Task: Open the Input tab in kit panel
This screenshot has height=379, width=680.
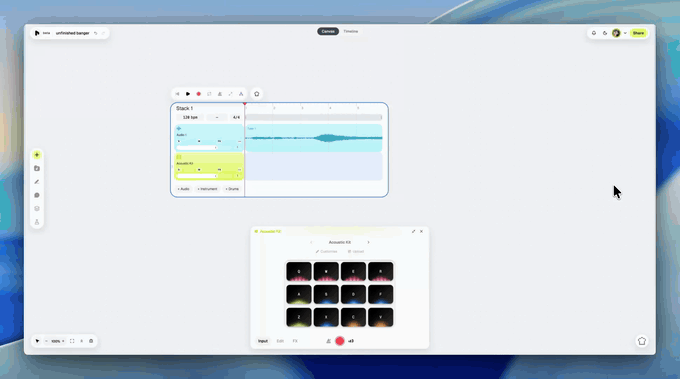Action: [263, 341]
